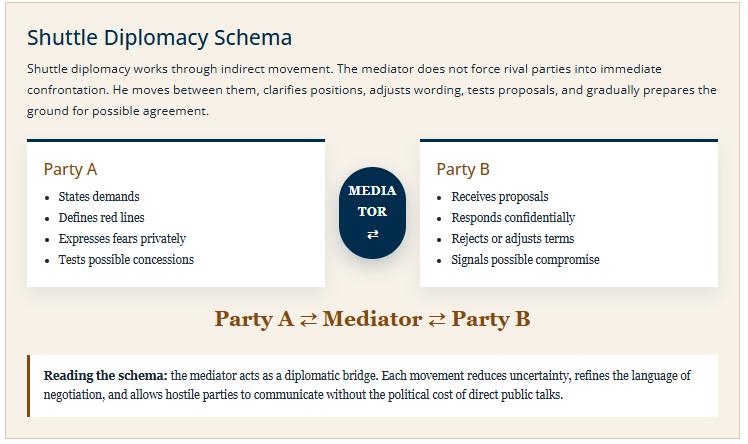The image size is (748, 444).
Task: Select the 'Defines red lines' bullet
Action: coord(101,217)
